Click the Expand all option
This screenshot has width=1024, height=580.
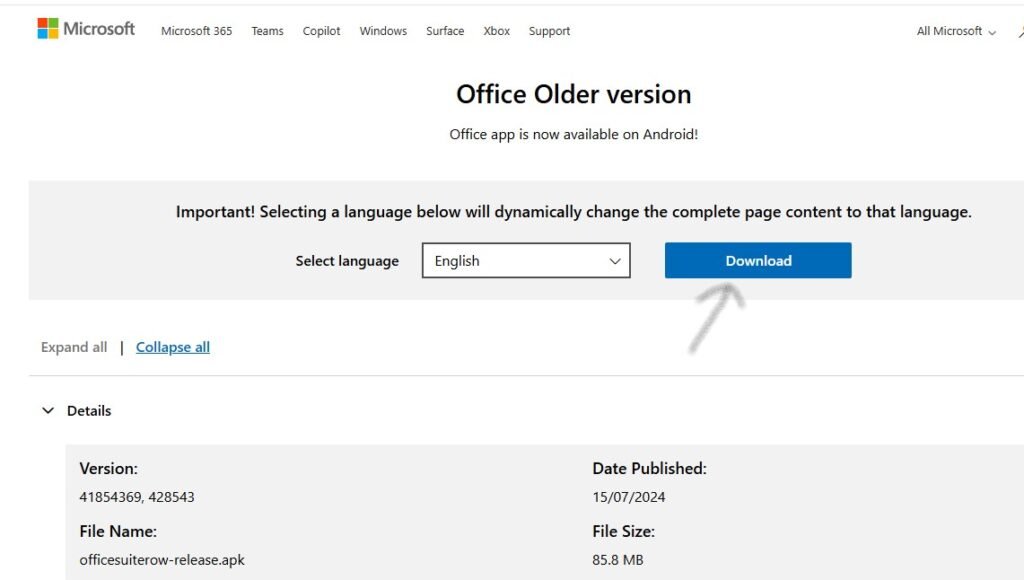(74, 347)
